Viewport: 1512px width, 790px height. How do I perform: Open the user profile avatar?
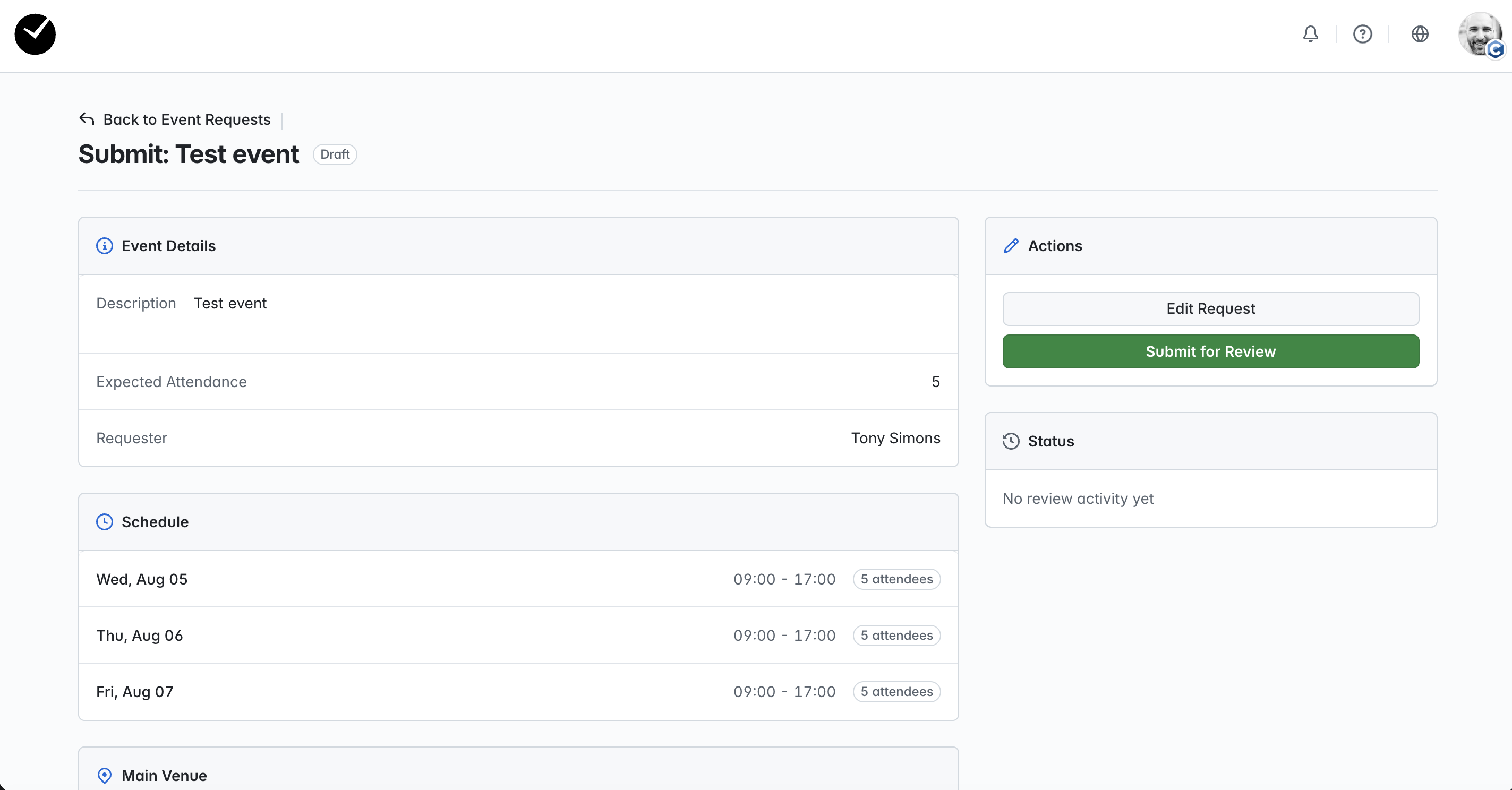(x=1482, y=35)
